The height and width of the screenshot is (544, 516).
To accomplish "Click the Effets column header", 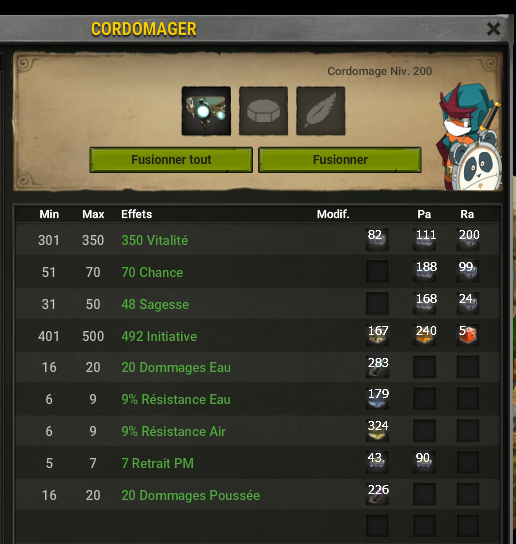I will click(x=137, y=214).
